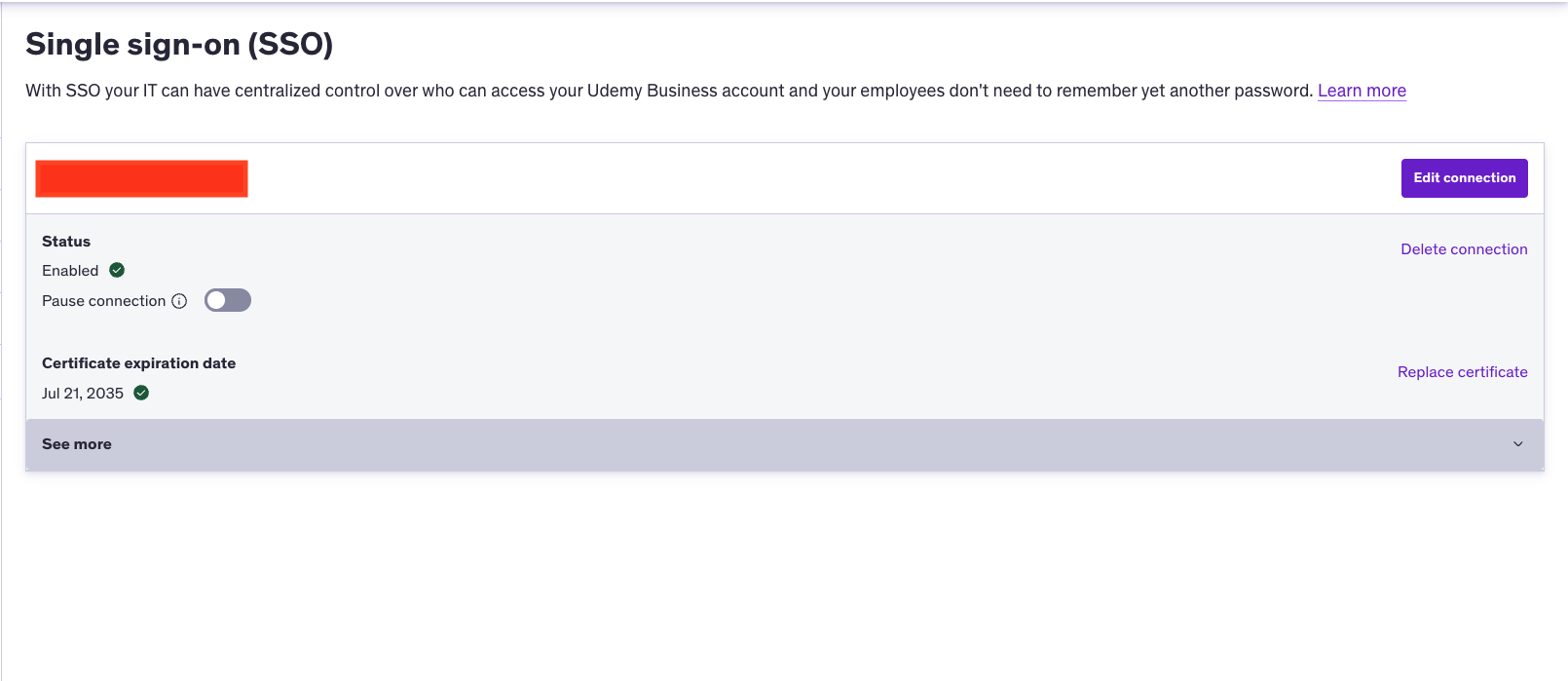Click Replace certificate link
Image resolution: width=1568 pixels, height=681 pixels.
click(1462, 372)
